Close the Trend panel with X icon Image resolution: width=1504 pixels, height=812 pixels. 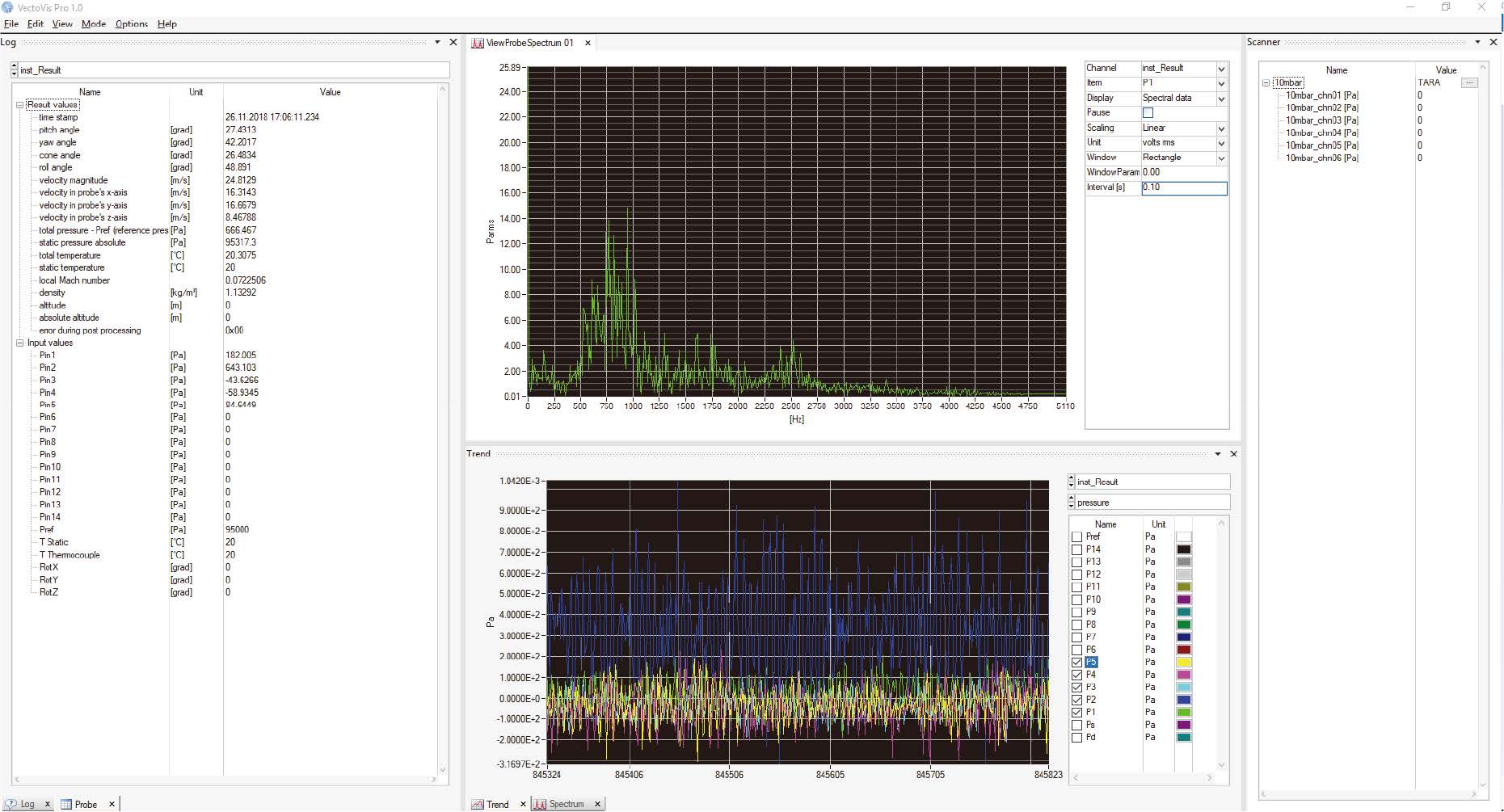point(1233,454)
